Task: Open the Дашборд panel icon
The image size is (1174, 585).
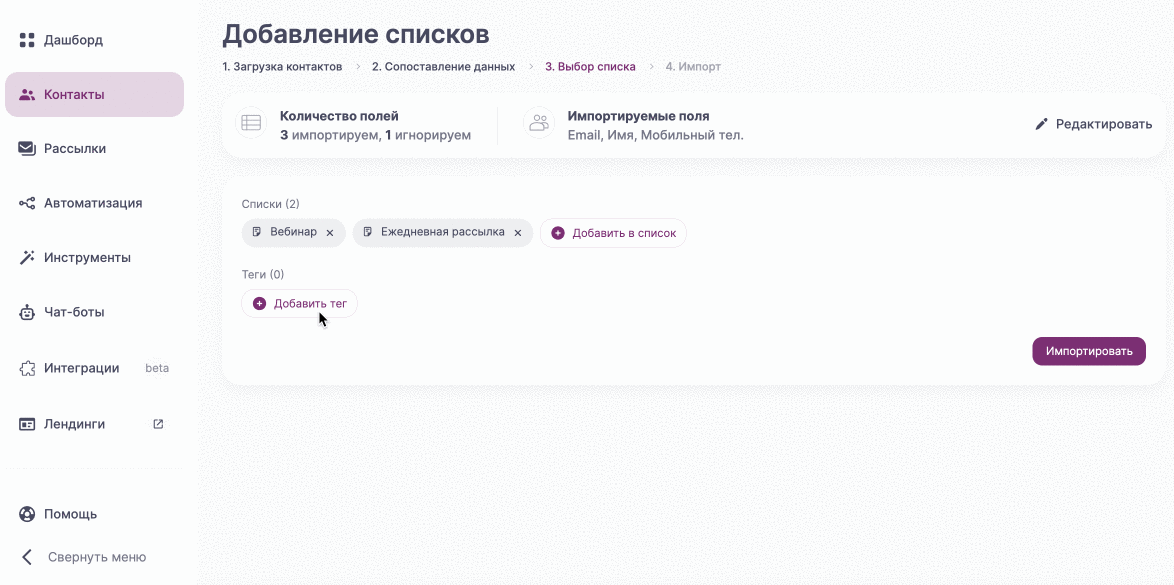Action: click(x=25, y=40)
